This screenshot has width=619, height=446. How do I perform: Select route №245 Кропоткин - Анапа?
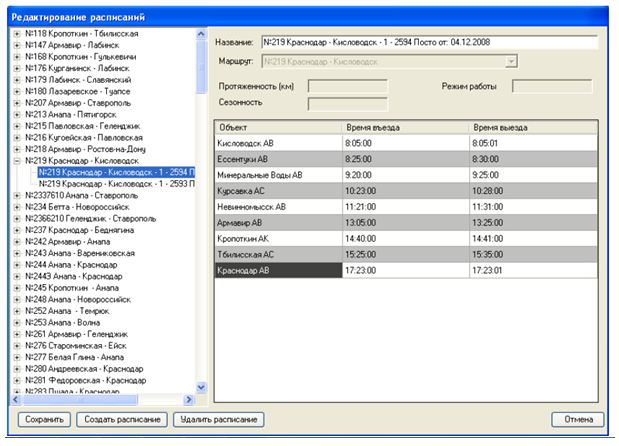pos(72,288)
